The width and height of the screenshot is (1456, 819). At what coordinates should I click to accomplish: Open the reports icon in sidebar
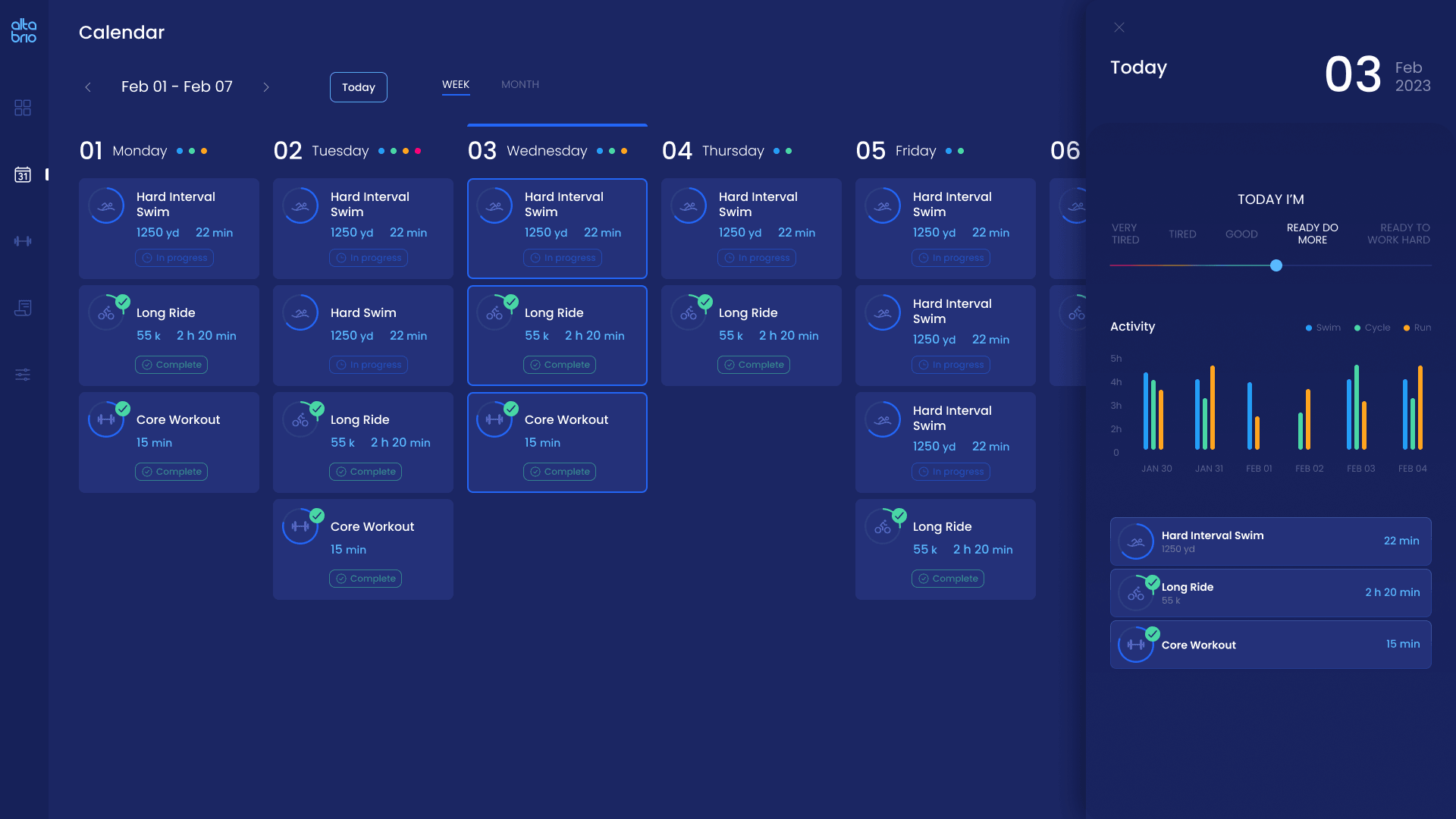[x=23, y=308]
